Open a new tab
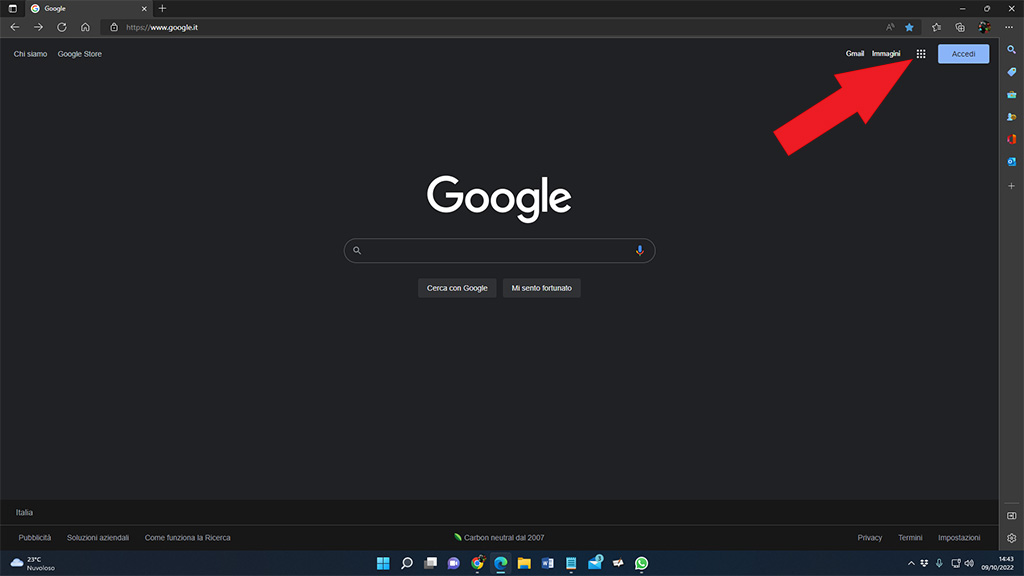This screenshot has width=1024, height=576. 163,8
